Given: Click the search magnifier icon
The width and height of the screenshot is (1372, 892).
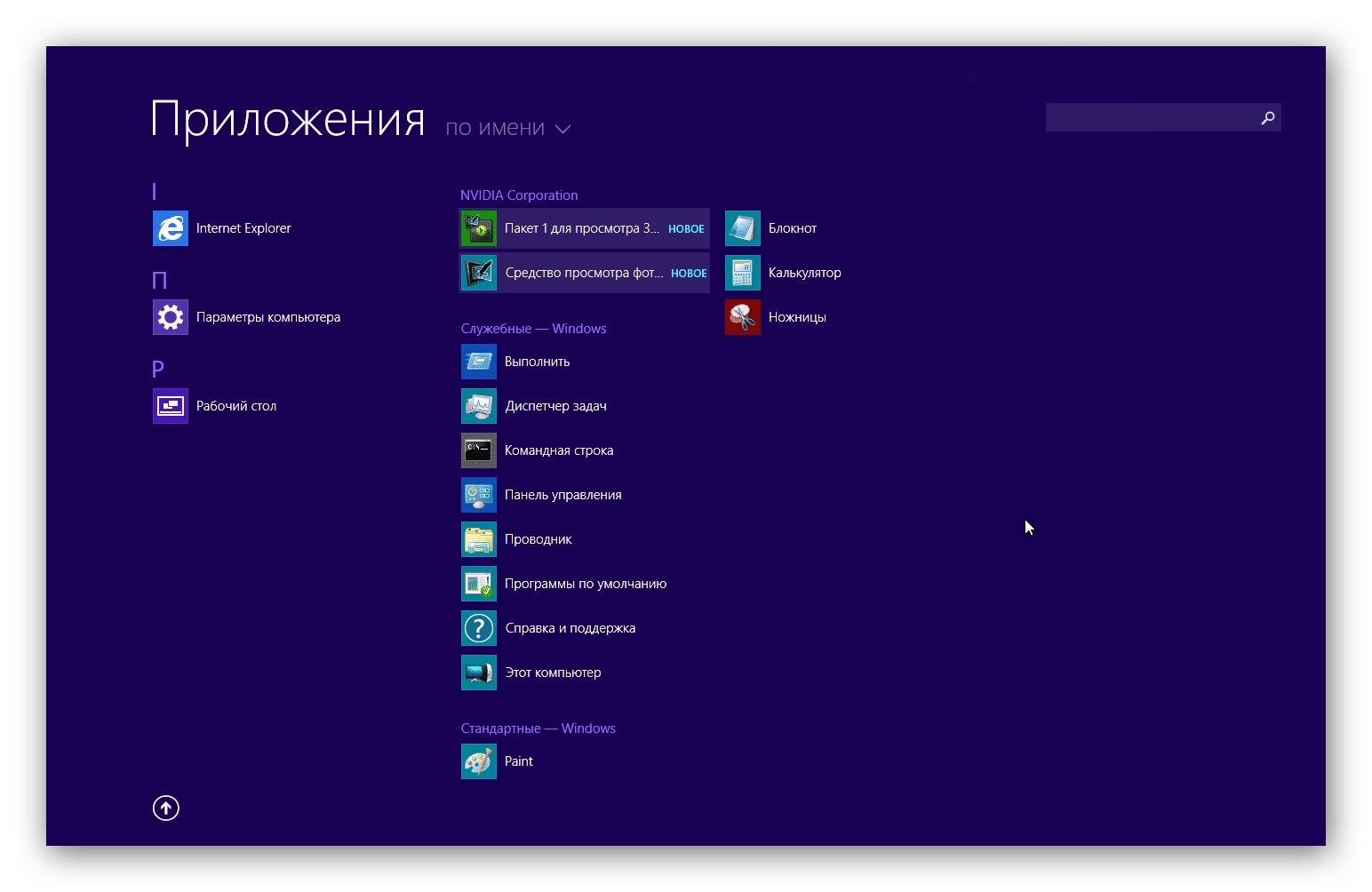Looking at the screenshot, I should 1268,117.
